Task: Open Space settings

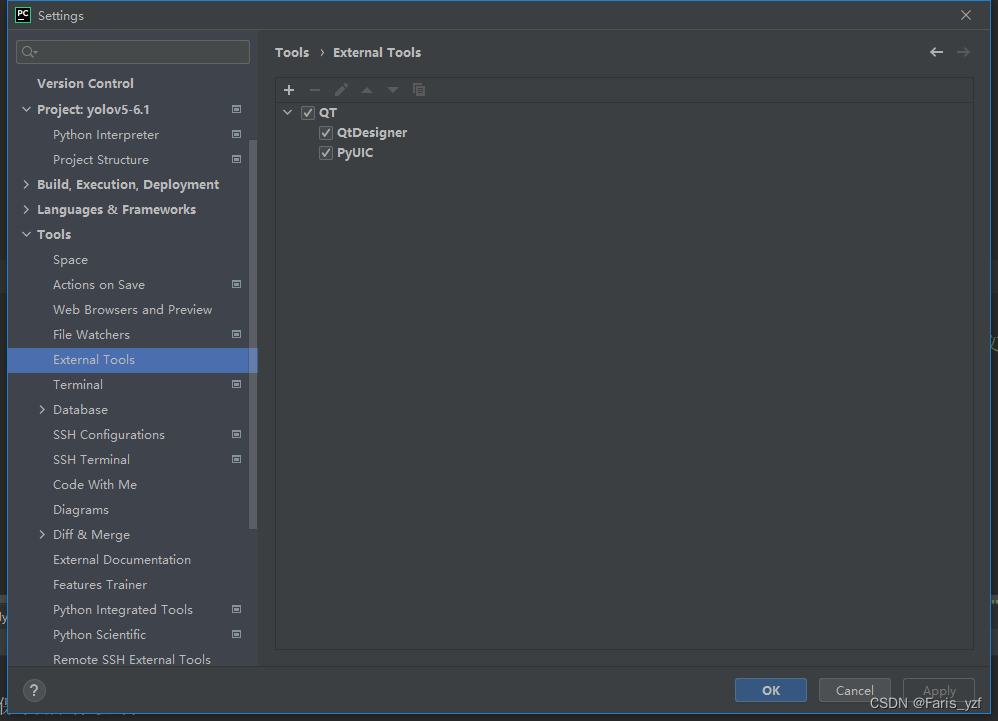Action: [x=70, y=260]
